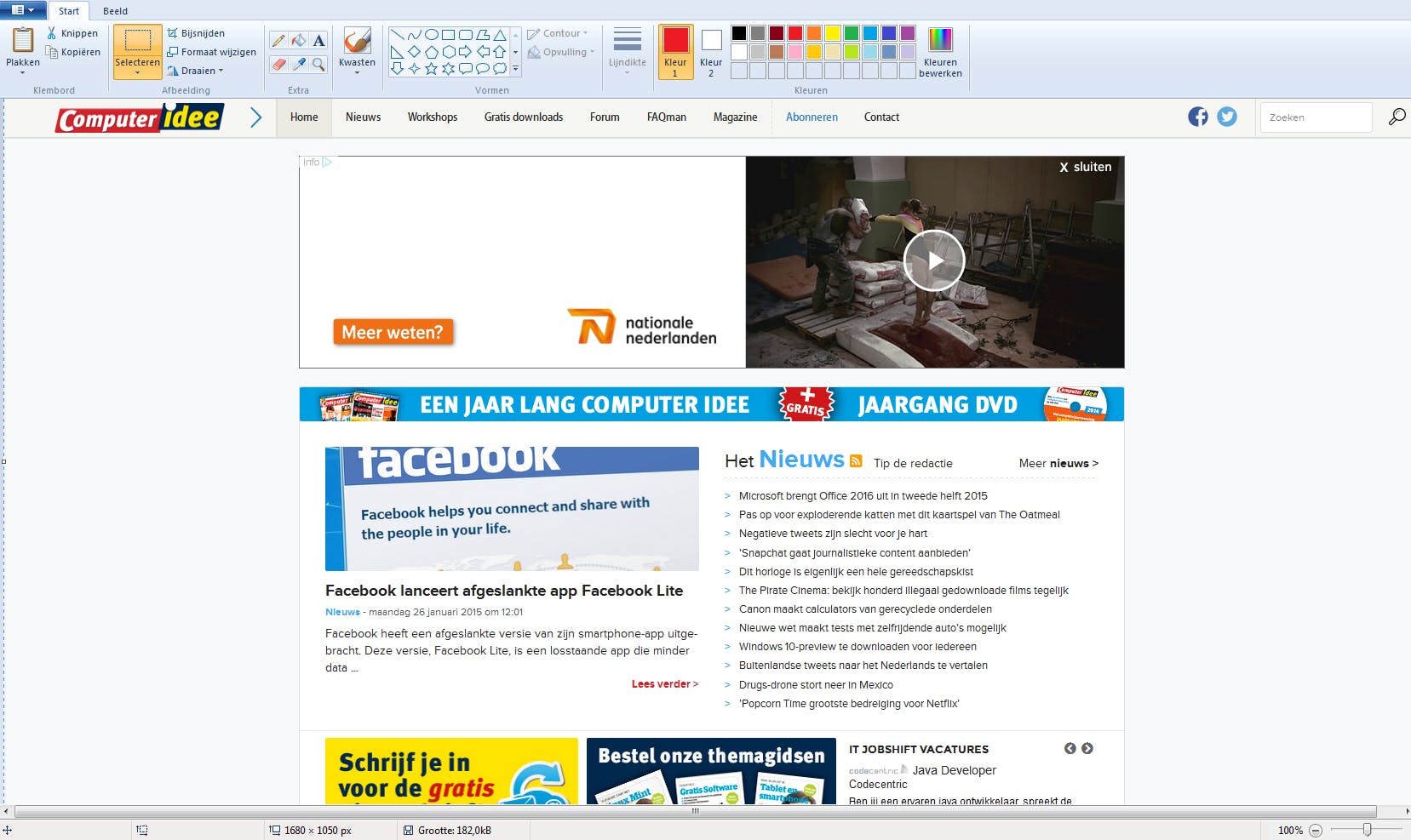The image size is (1411, 840).
Task: Pick the yellow color swatch
Action: 833,33
